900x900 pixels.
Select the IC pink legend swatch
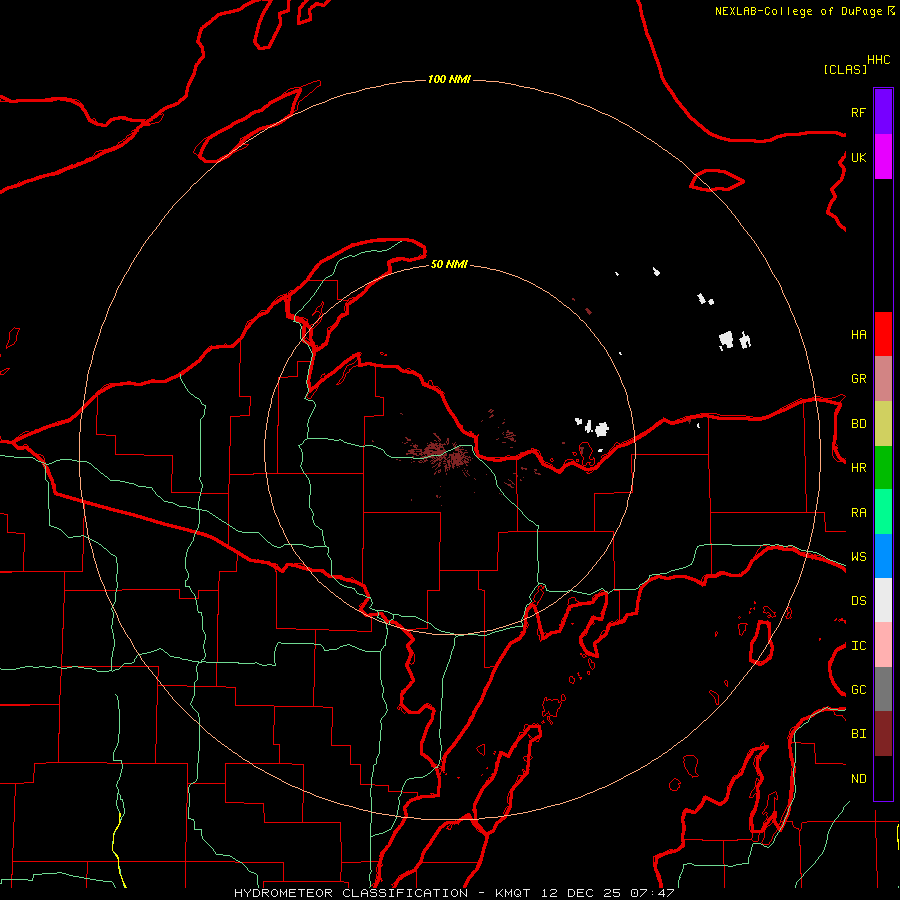pyautogui.click(x=883, y=645)
